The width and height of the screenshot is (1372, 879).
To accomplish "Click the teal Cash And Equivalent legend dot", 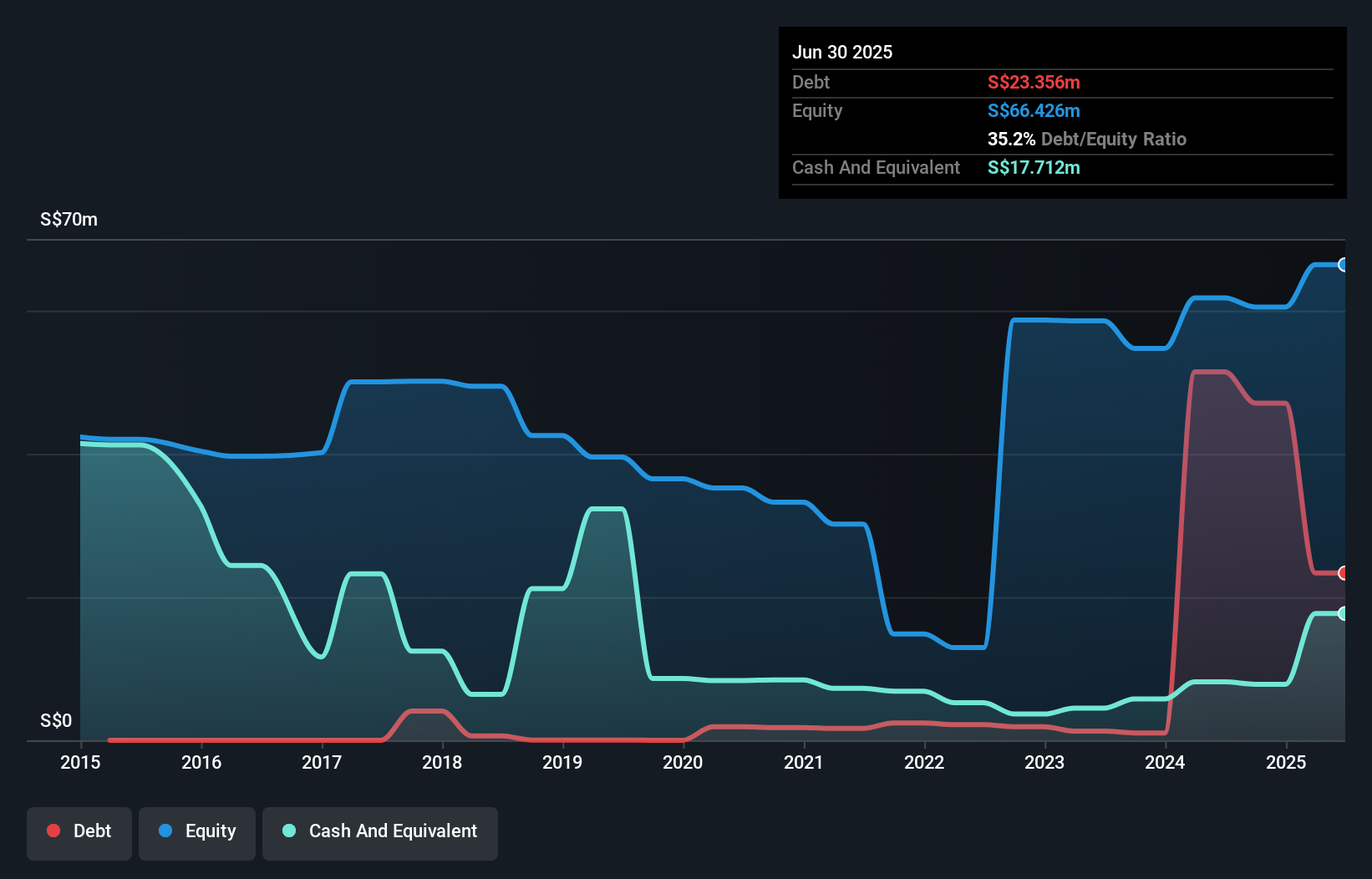I will [288, 831].
